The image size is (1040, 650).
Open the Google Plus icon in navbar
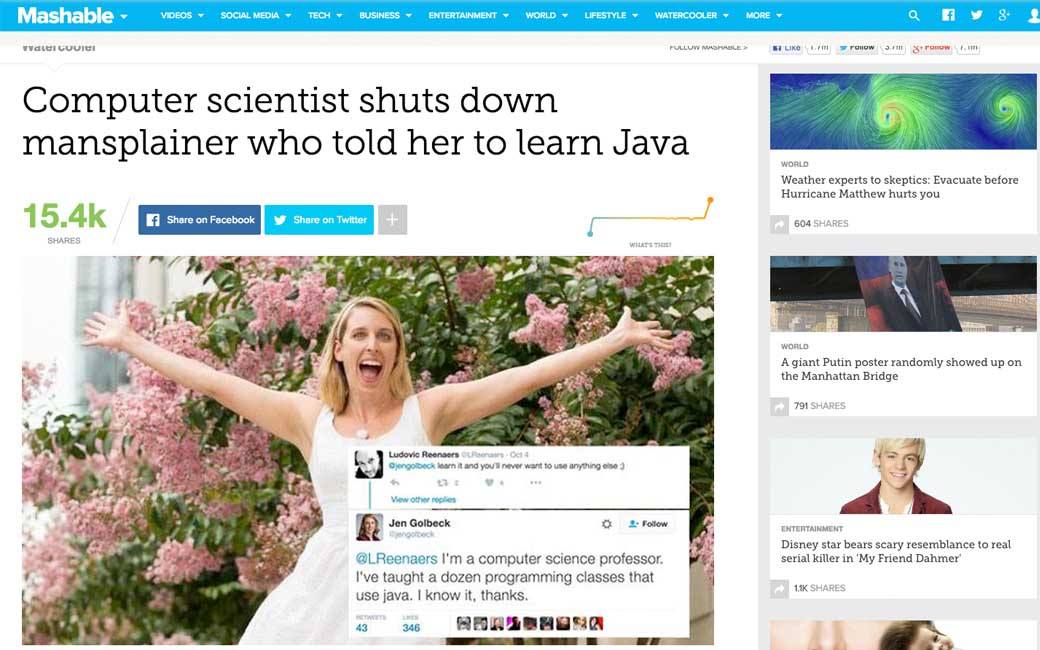tap(1004, 15)
